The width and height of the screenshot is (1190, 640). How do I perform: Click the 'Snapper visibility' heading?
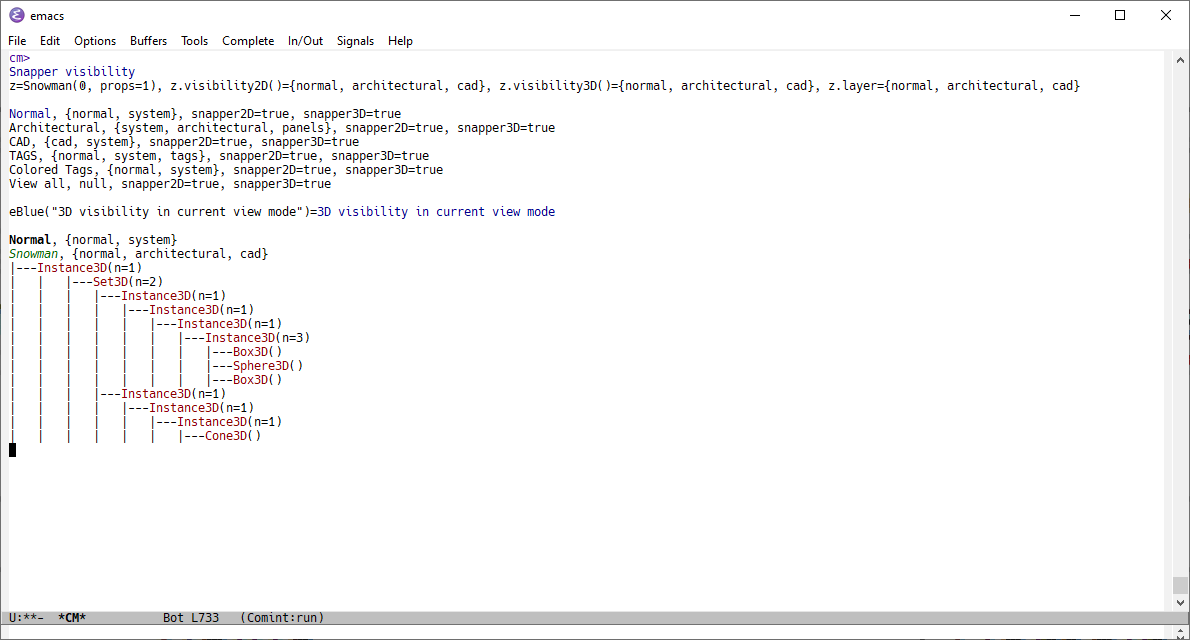[x=72, y=71]
